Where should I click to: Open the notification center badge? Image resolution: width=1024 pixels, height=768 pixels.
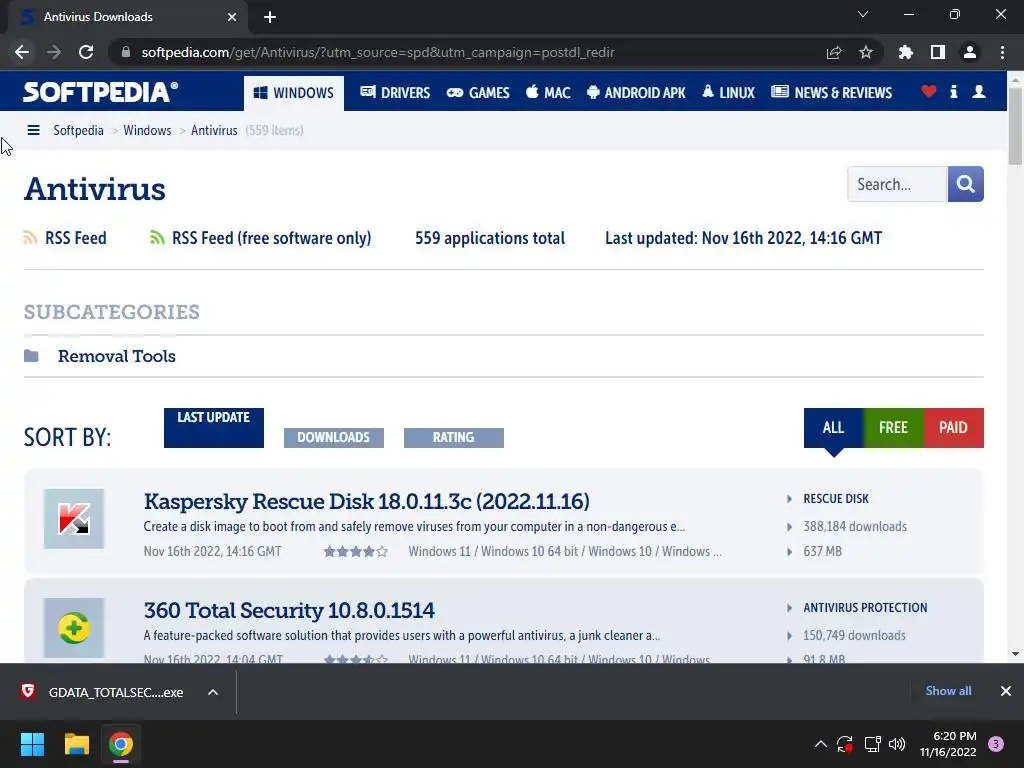(996, 744)
